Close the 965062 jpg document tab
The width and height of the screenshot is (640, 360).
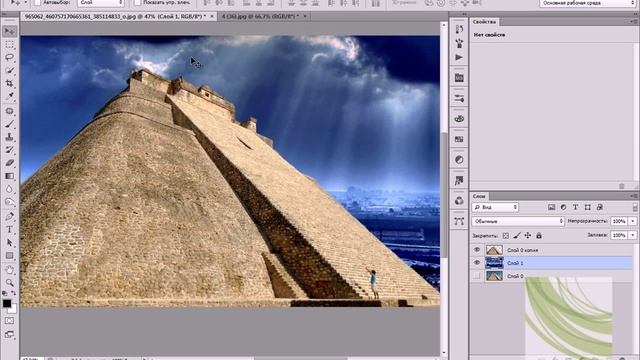pyautogui.click(x=212, y=16)
